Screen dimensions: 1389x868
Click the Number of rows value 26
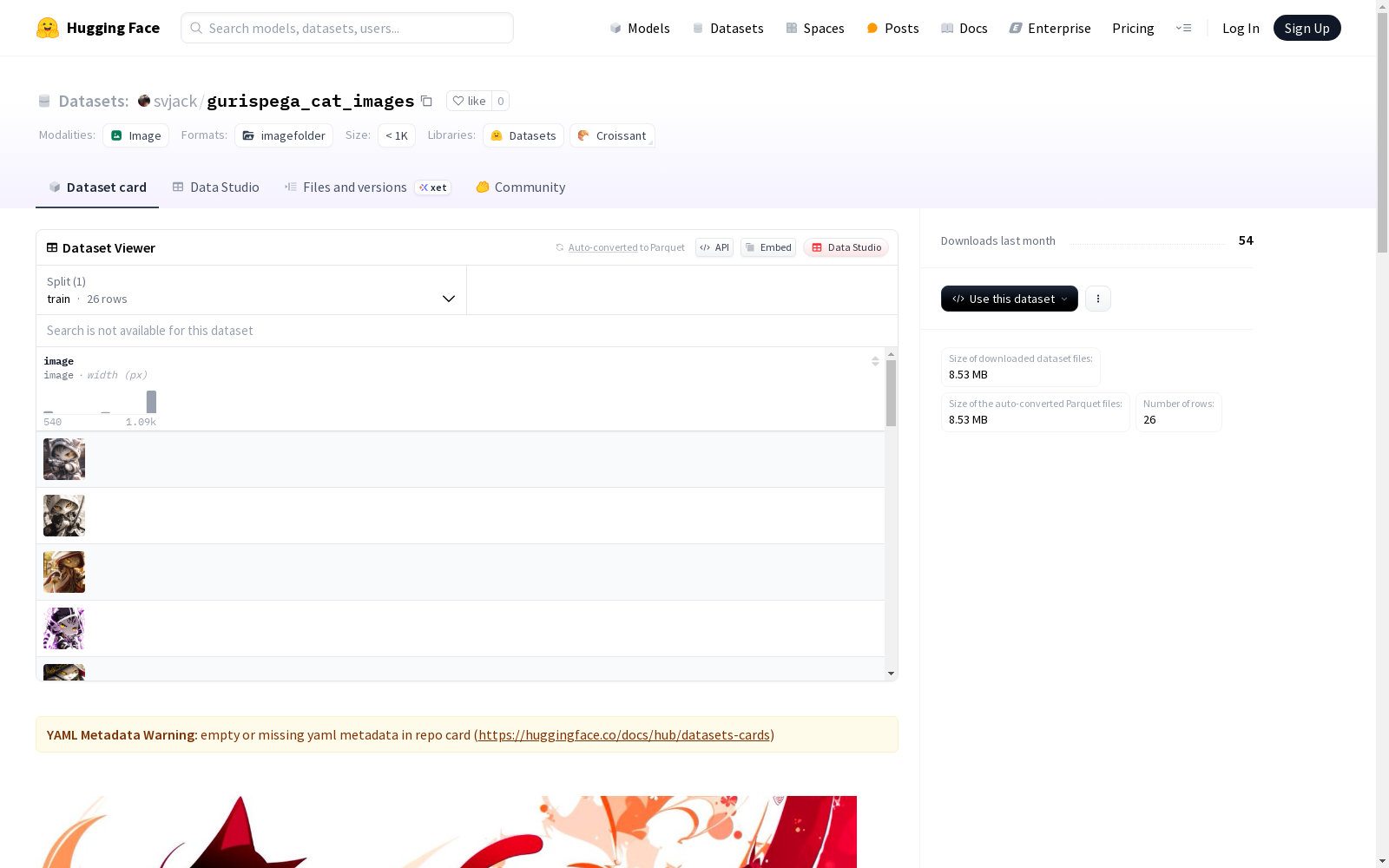1149,419
